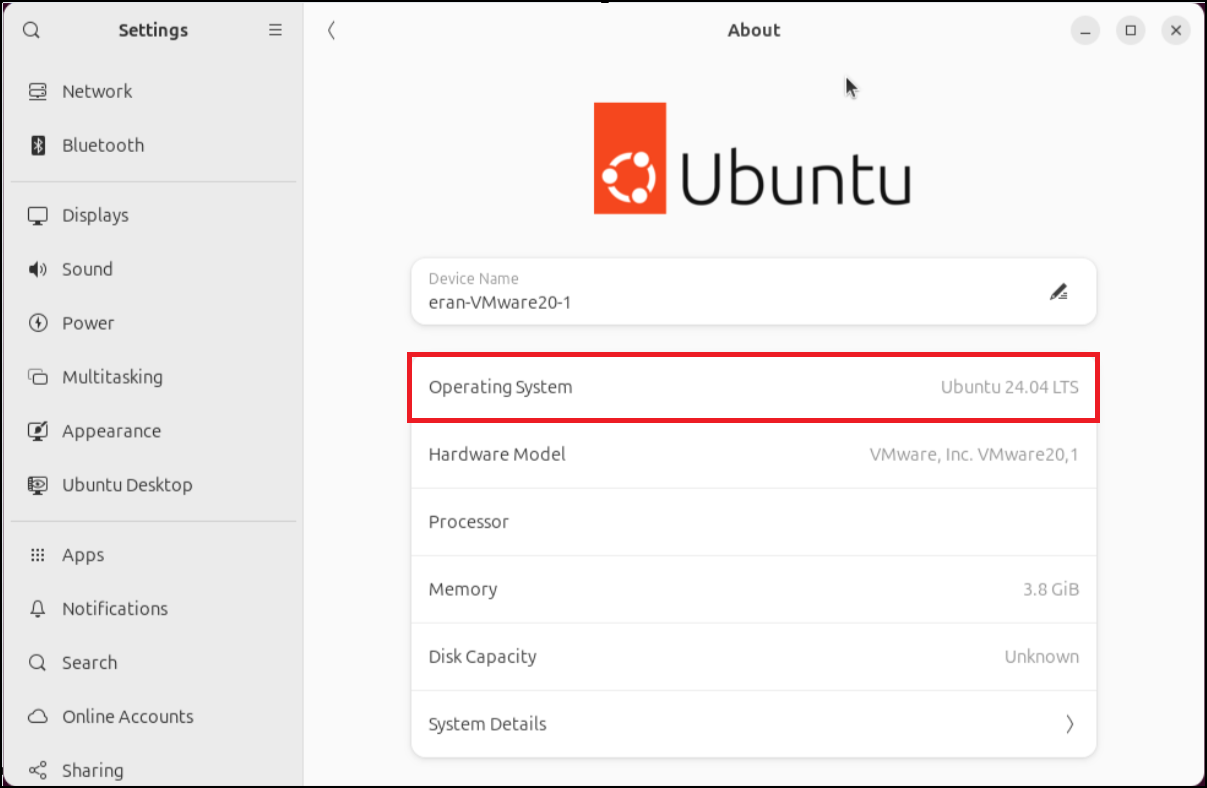Open the Appearance settings
Screen dimensions: 1207x788
111,431
